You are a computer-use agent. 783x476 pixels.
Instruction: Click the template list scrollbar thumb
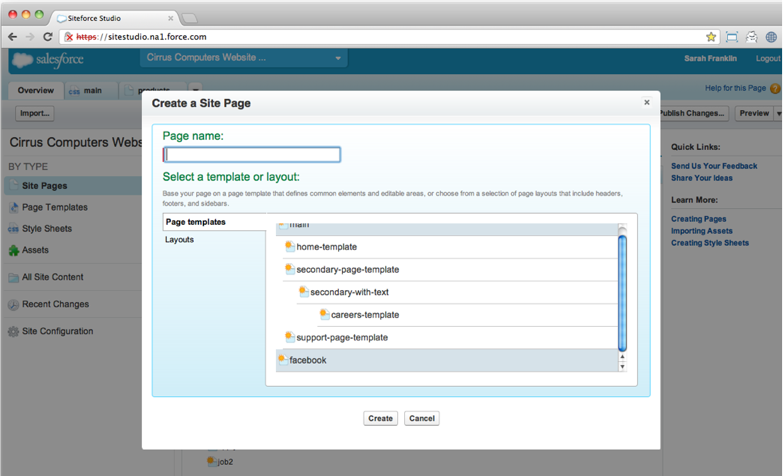[622, 293]
